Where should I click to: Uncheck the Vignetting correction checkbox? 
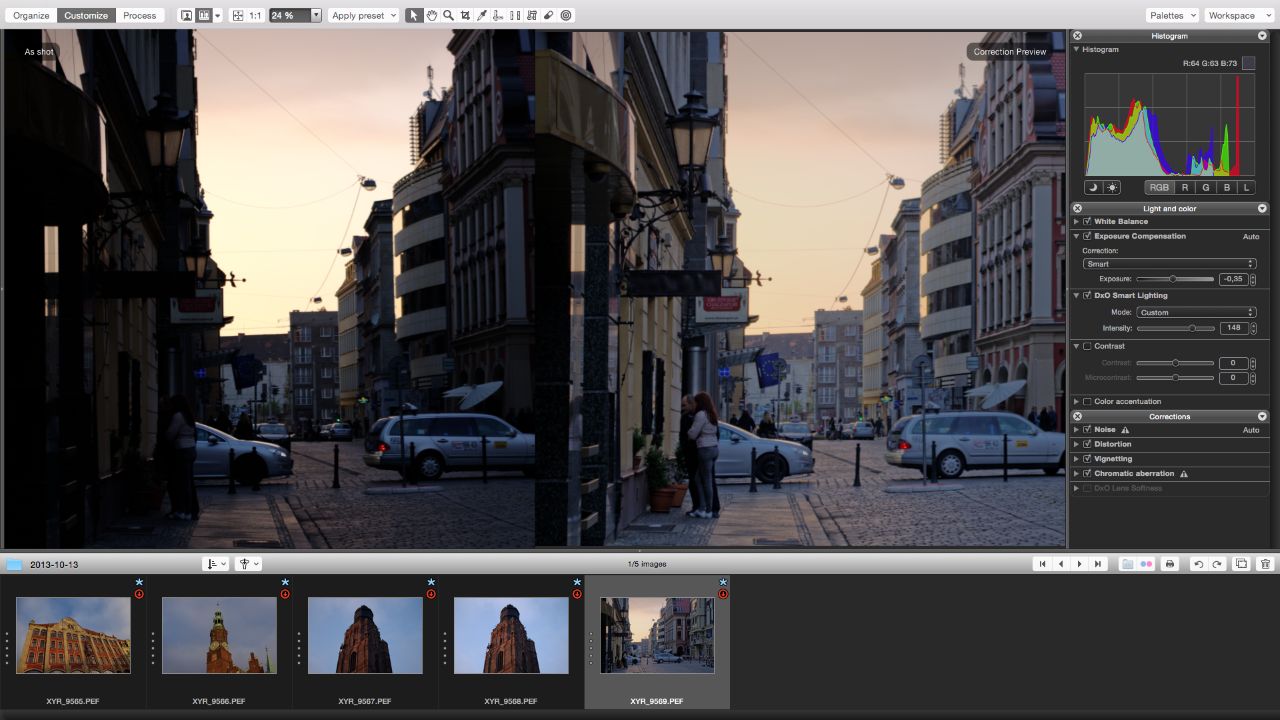click(1087, 459)
